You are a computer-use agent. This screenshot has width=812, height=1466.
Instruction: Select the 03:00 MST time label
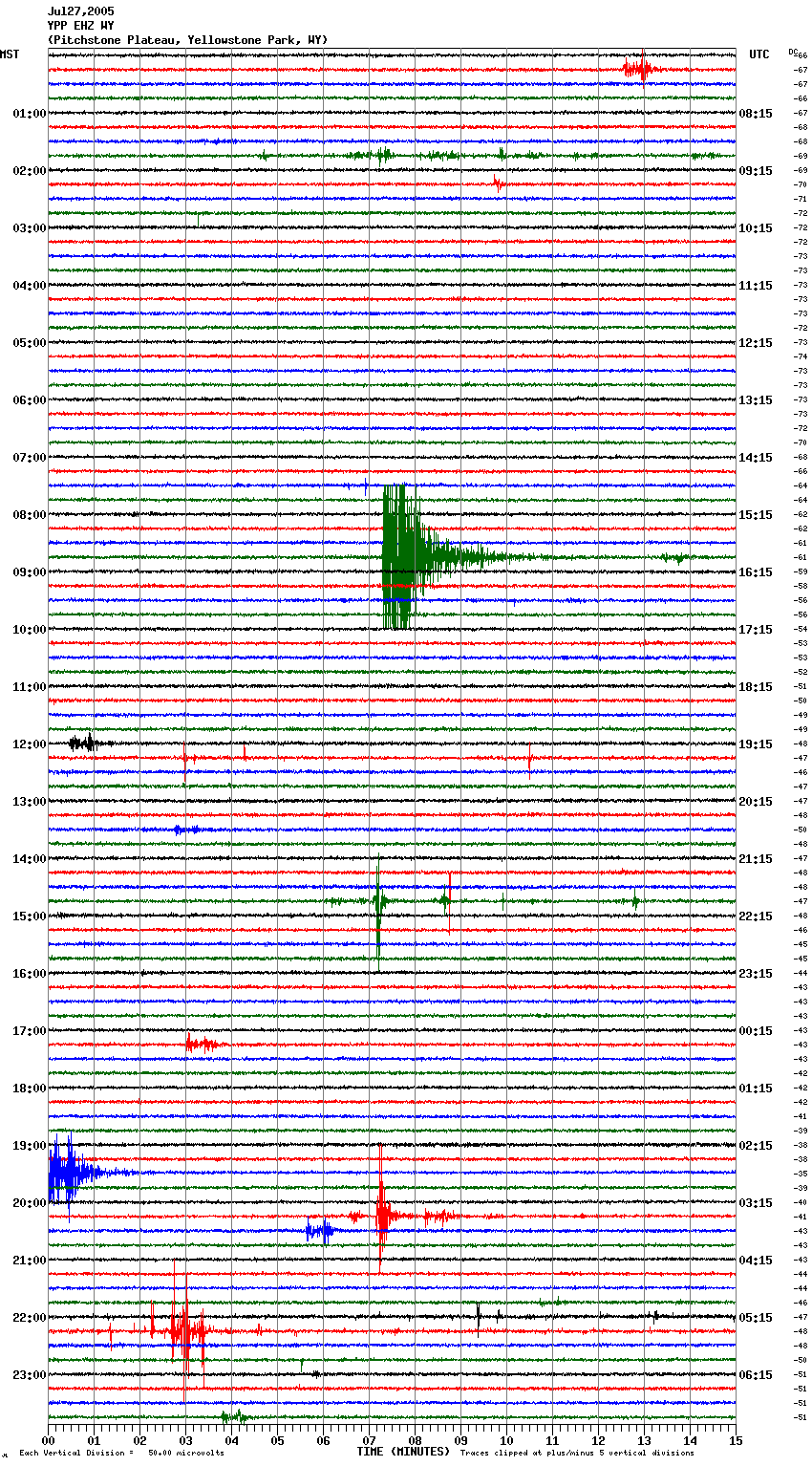click(30, 228)
